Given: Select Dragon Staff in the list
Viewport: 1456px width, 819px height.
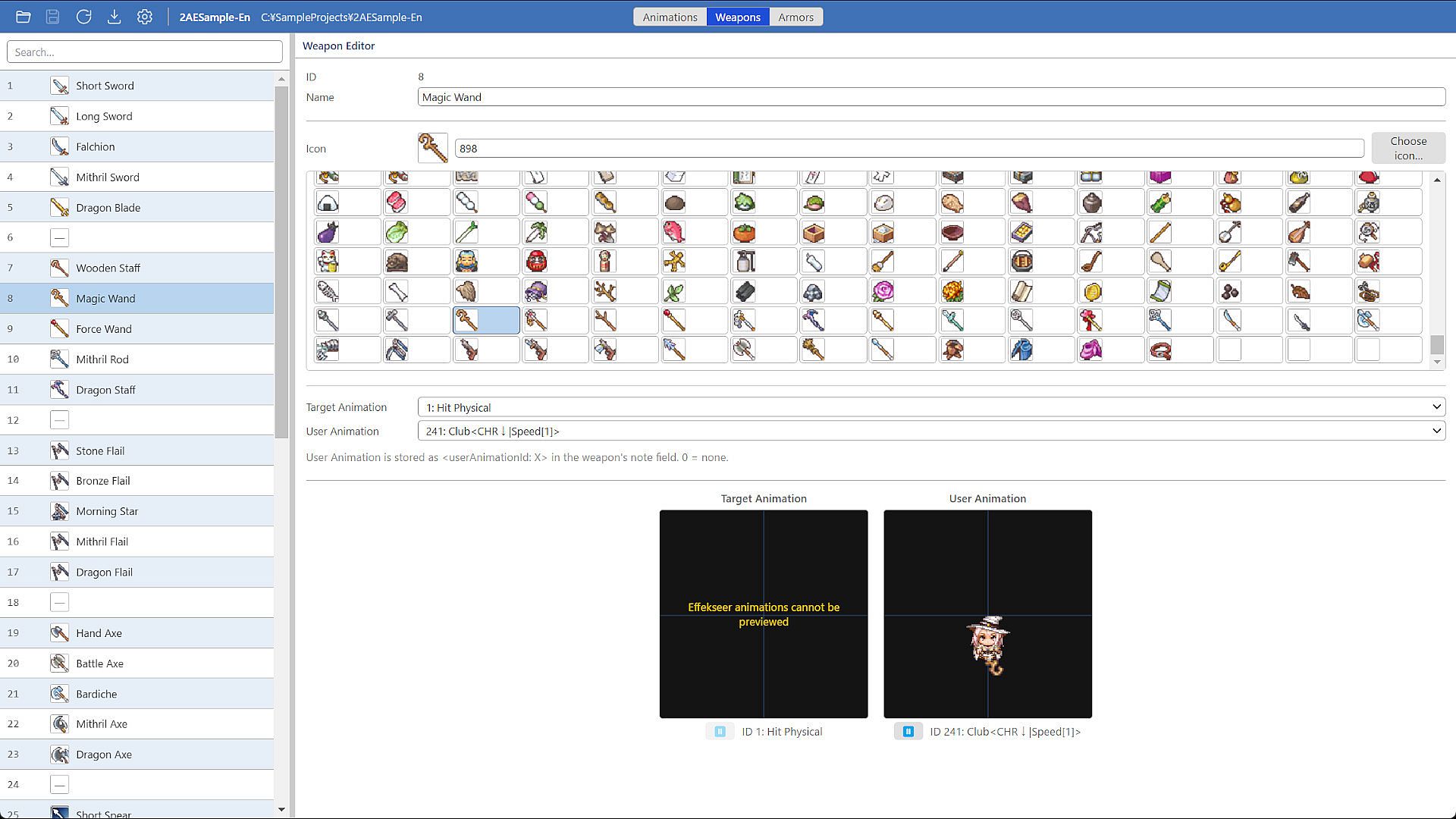Looking at the screenshot, I should tap(137, 390).
